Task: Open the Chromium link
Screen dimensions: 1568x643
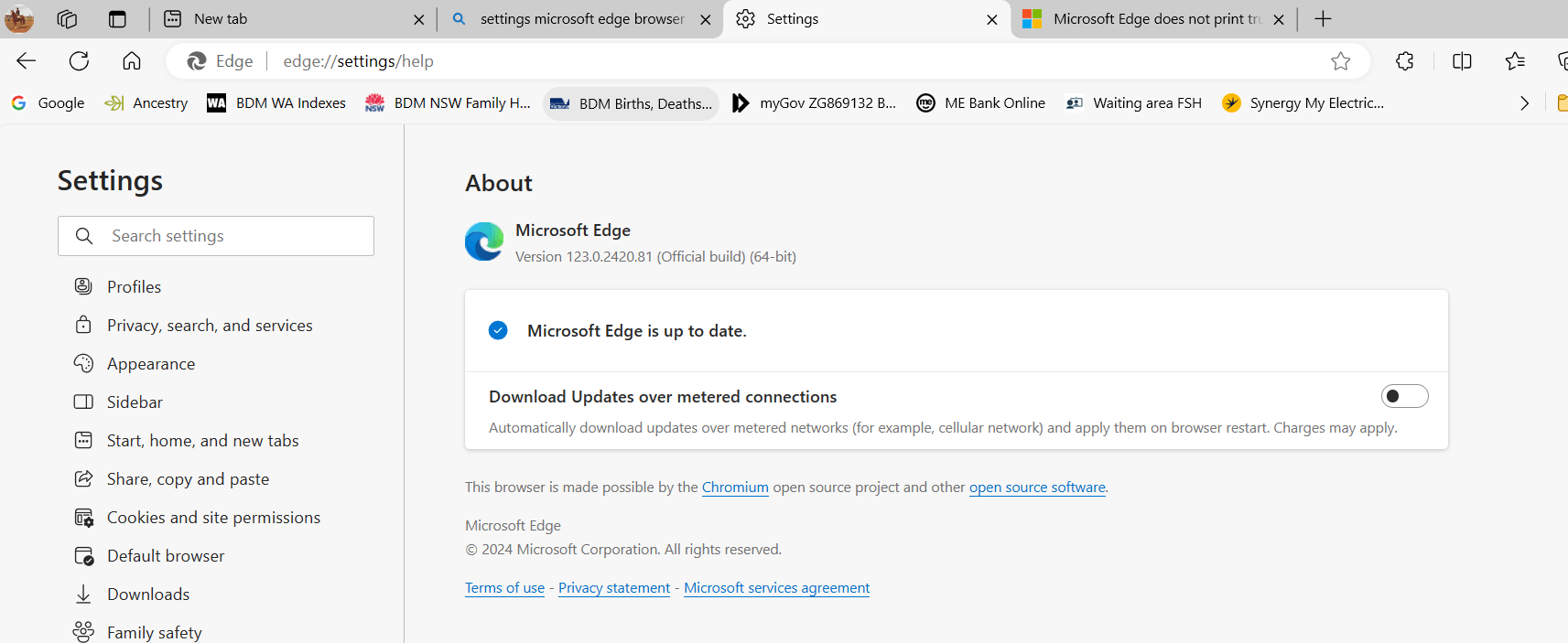Action: 735,488
